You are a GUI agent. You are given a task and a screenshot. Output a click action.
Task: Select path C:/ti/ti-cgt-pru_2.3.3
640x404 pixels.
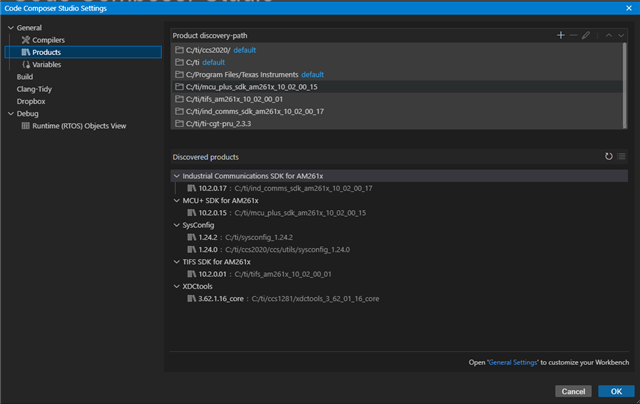pos(397,123)
